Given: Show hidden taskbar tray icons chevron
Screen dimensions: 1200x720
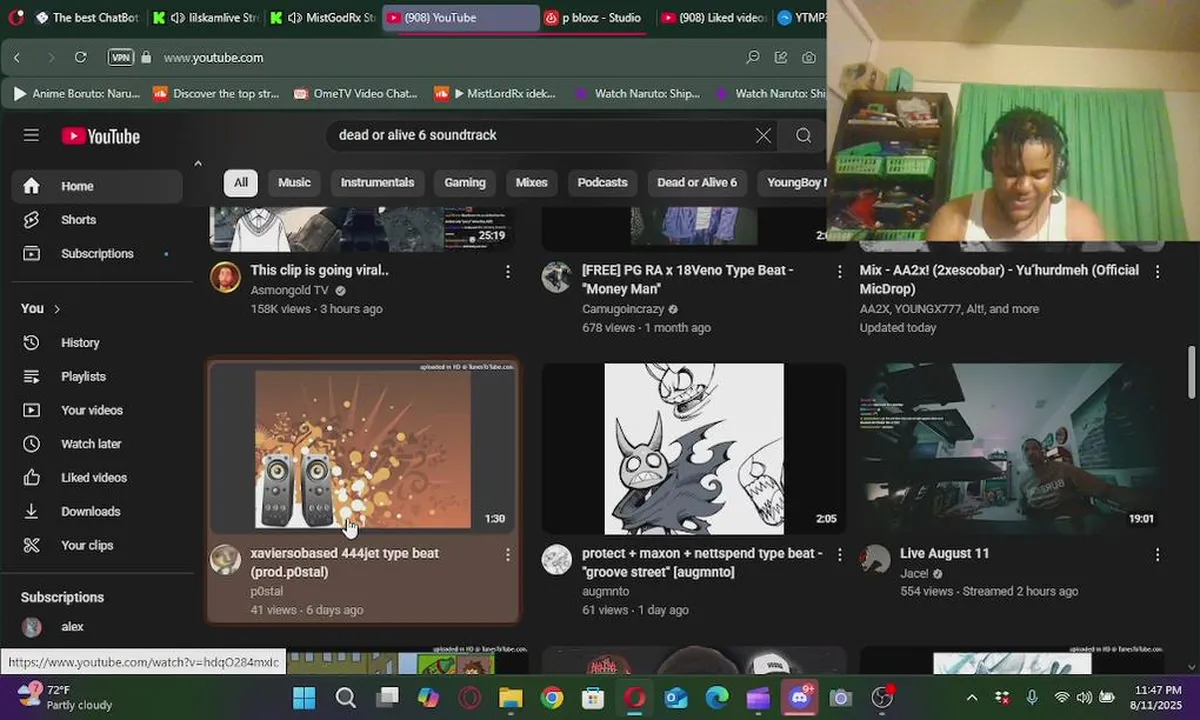Looking at the screenshot, I should coord(972,697).
